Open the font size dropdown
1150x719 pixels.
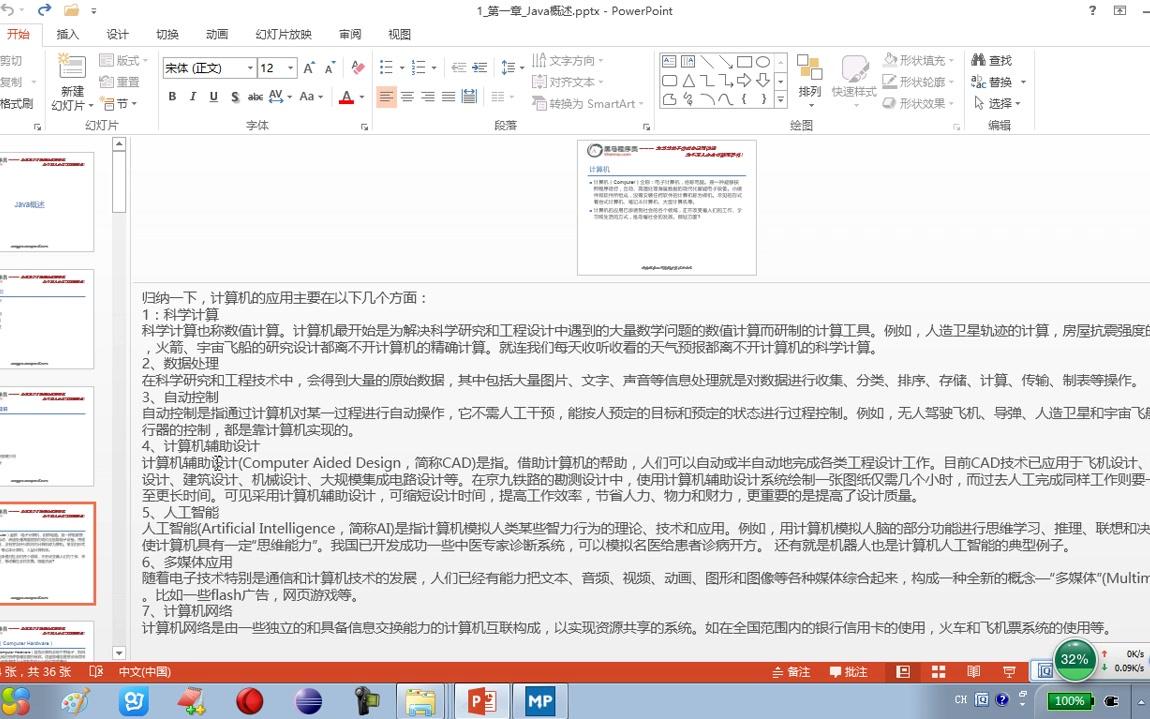290,67
